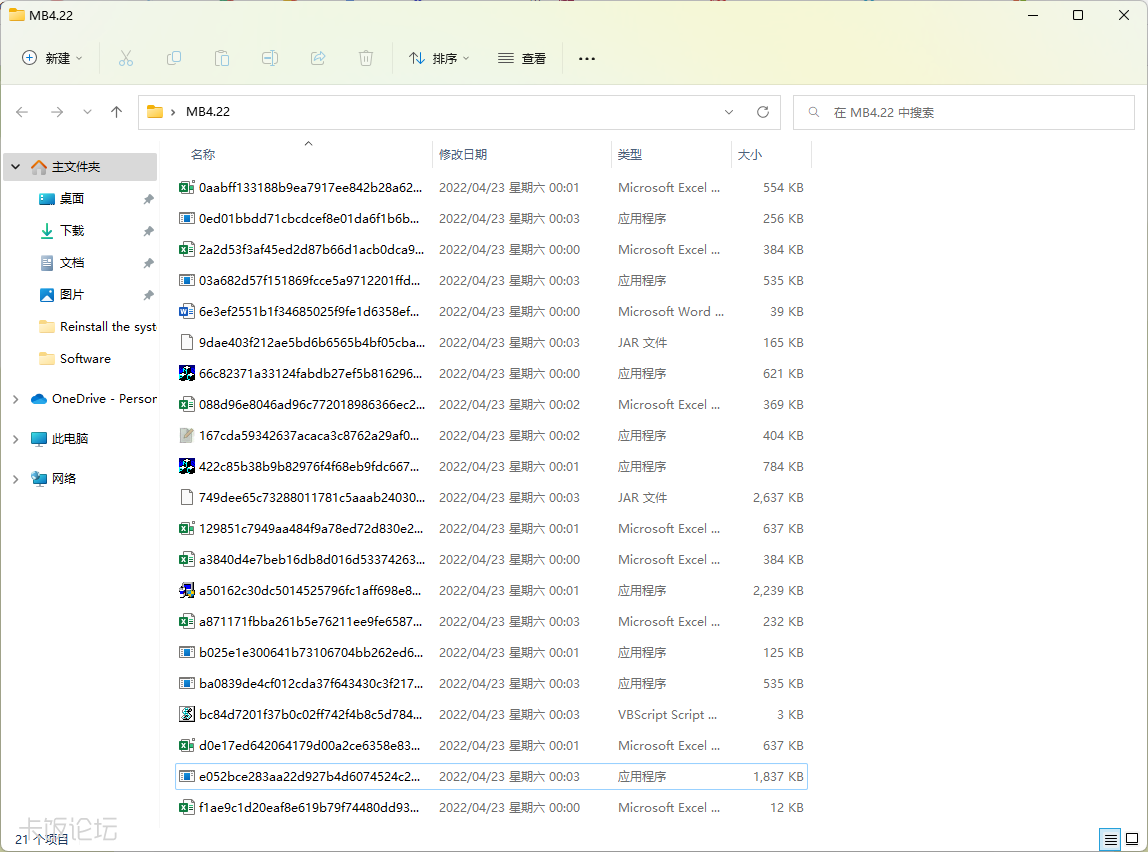Open the three-dot more options menu
Screen dimensions: 1148x852
tap(587, 58)
